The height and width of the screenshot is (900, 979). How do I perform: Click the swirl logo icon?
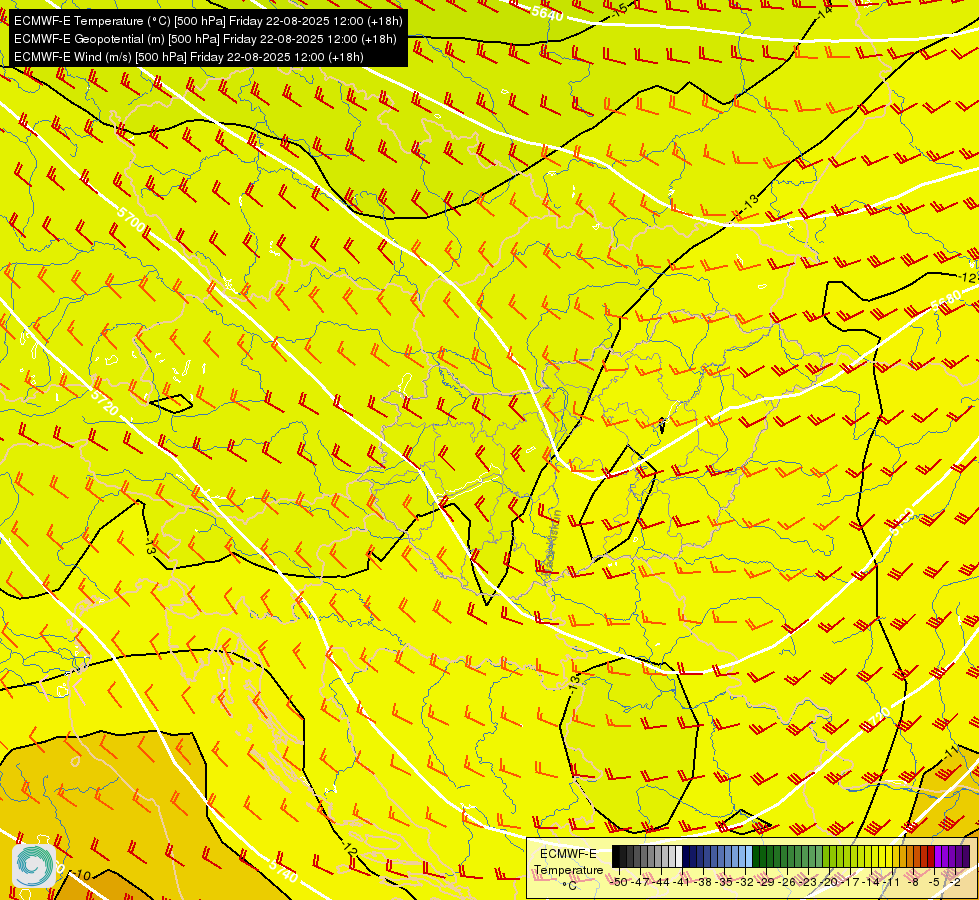click(34, 866)
